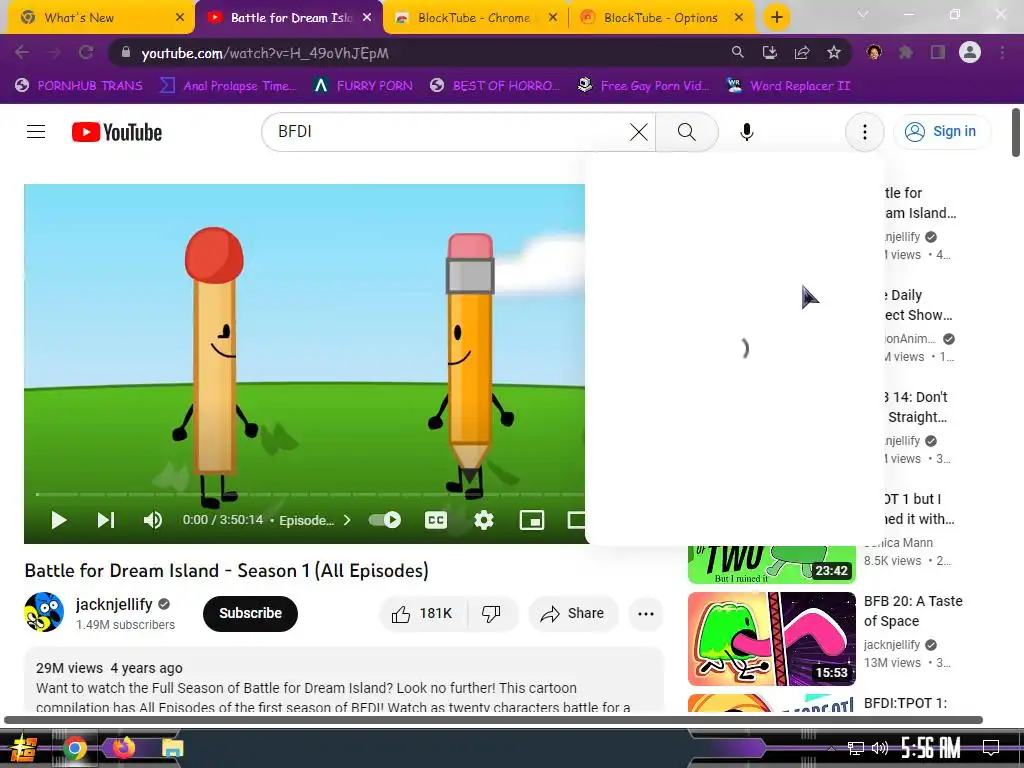This screenshot has height=768, width=1024.
Task: Install or download page icon in address bar
Action: [769, 52]
